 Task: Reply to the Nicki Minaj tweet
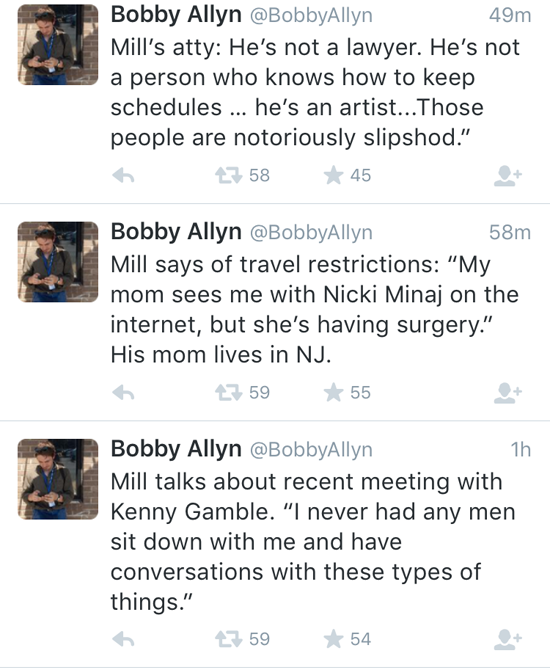123,392
